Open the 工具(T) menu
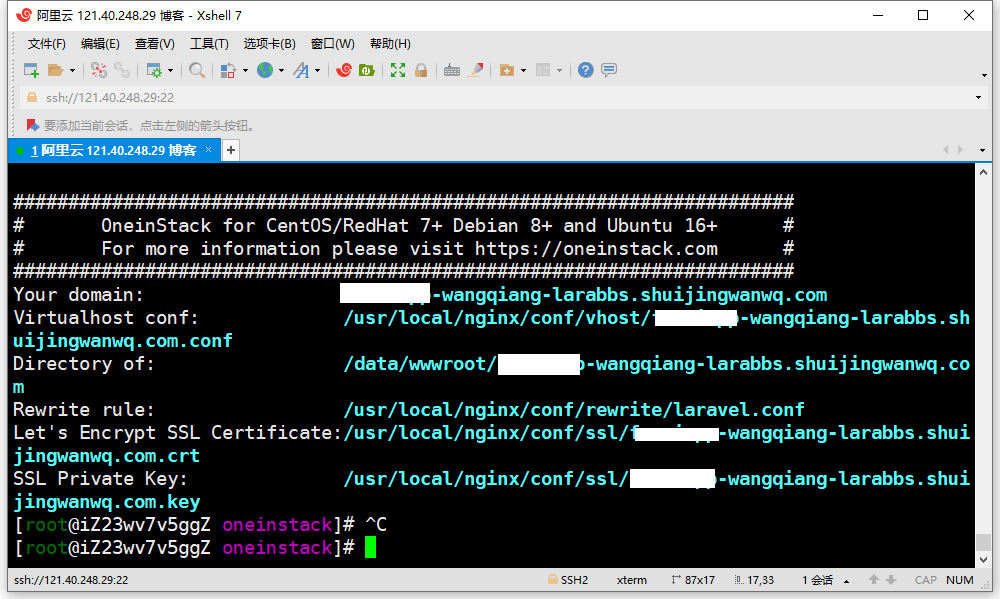1000x599 pixels. tap(209, 43)
